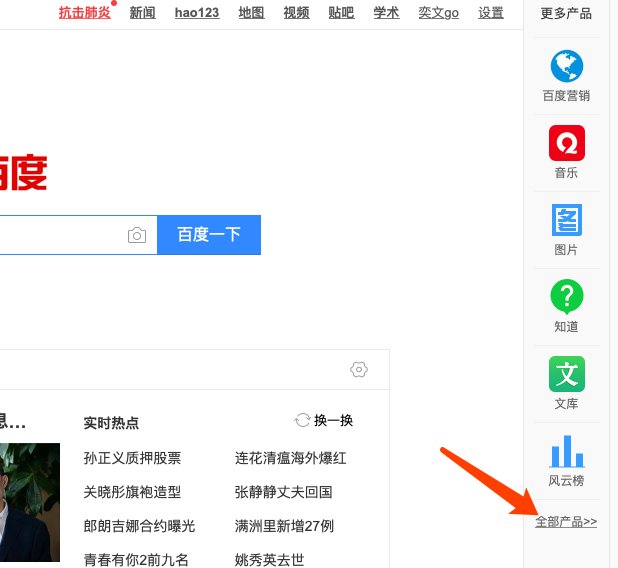Open the 奕文go account link
618x568 pixels.
439,13
